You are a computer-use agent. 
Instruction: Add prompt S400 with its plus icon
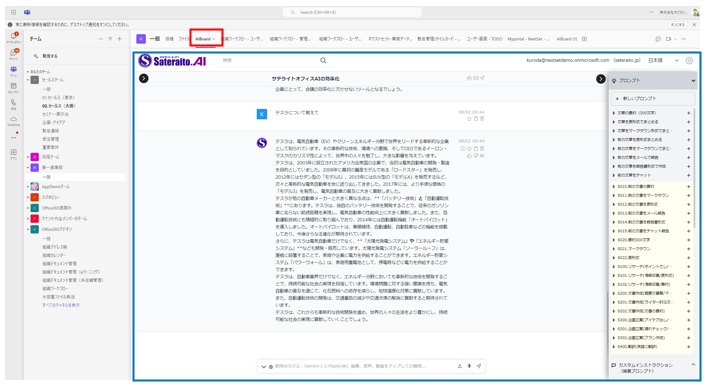(688, 347)
